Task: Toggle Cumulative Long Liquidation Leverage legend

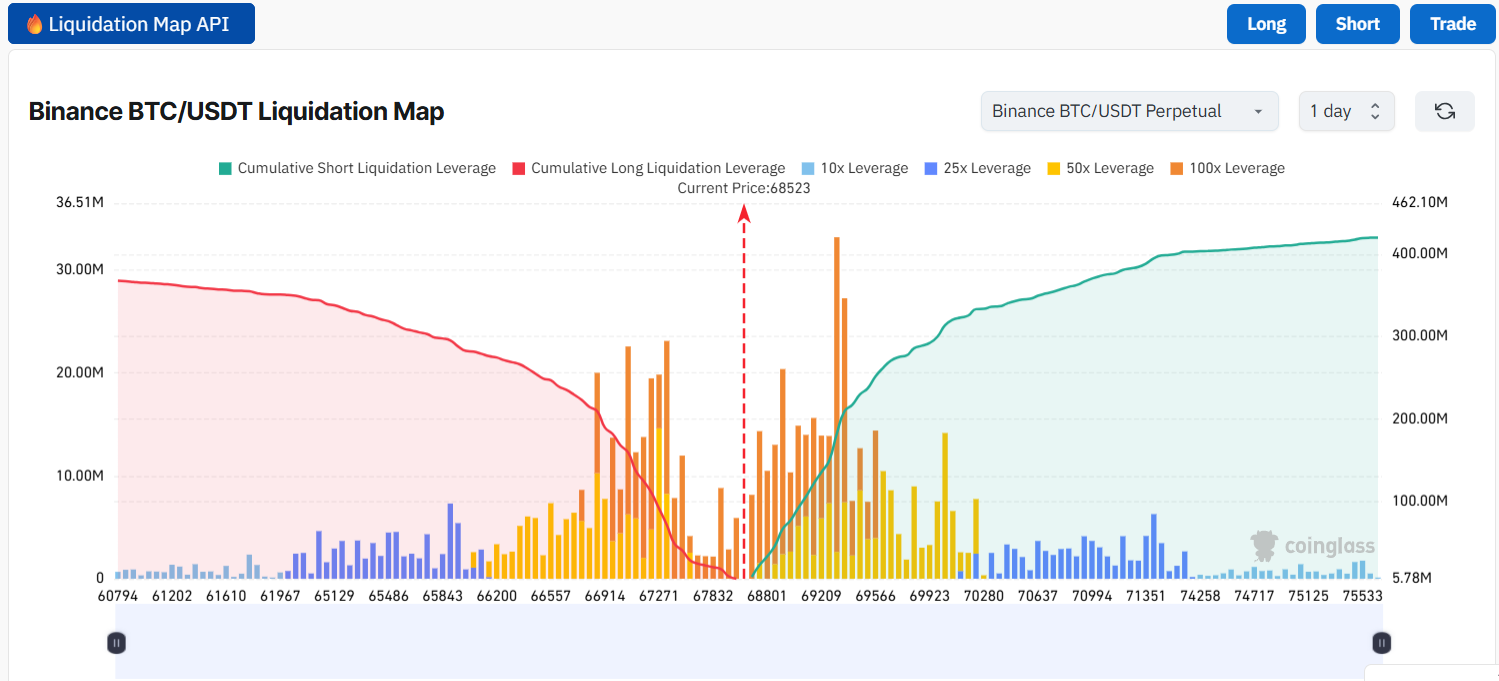Action: pos(648,168)
